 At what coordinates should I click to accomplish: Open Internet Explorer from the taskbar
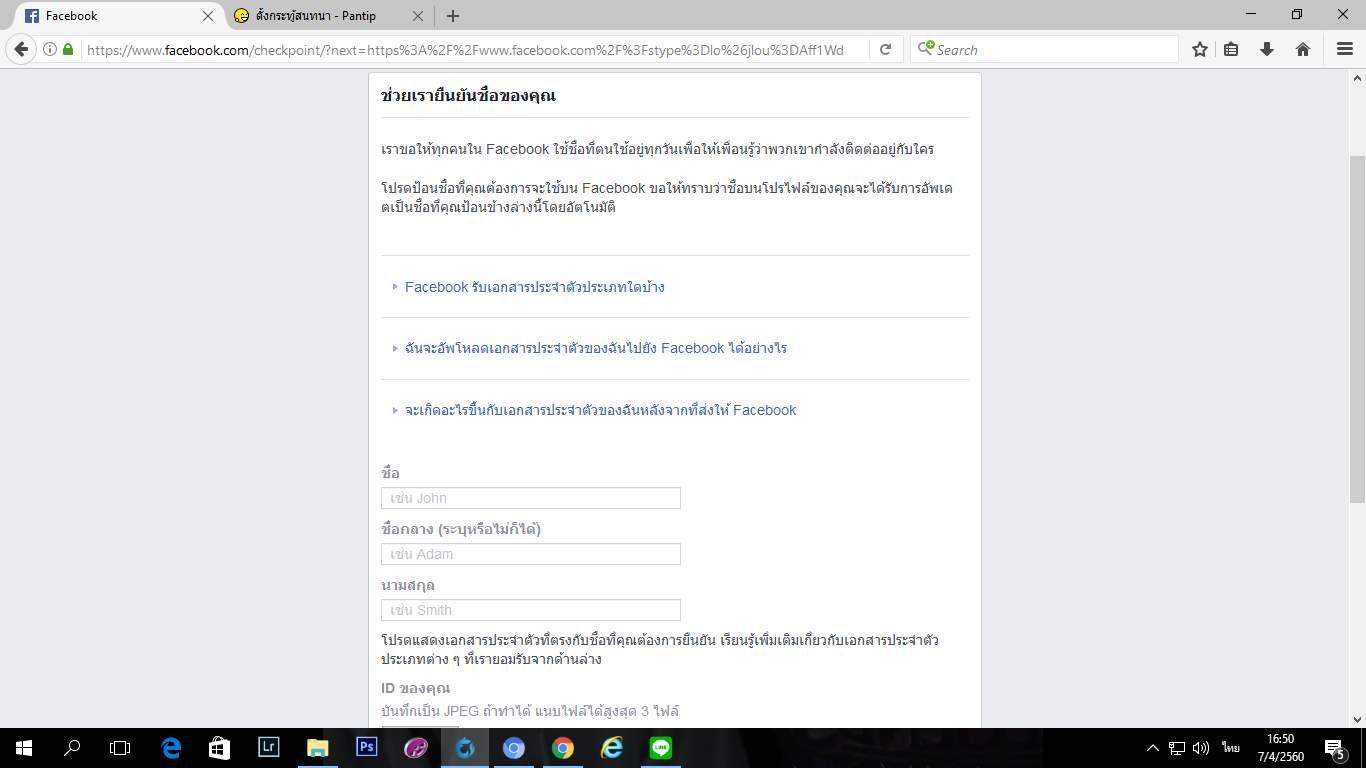pos(612,748)
